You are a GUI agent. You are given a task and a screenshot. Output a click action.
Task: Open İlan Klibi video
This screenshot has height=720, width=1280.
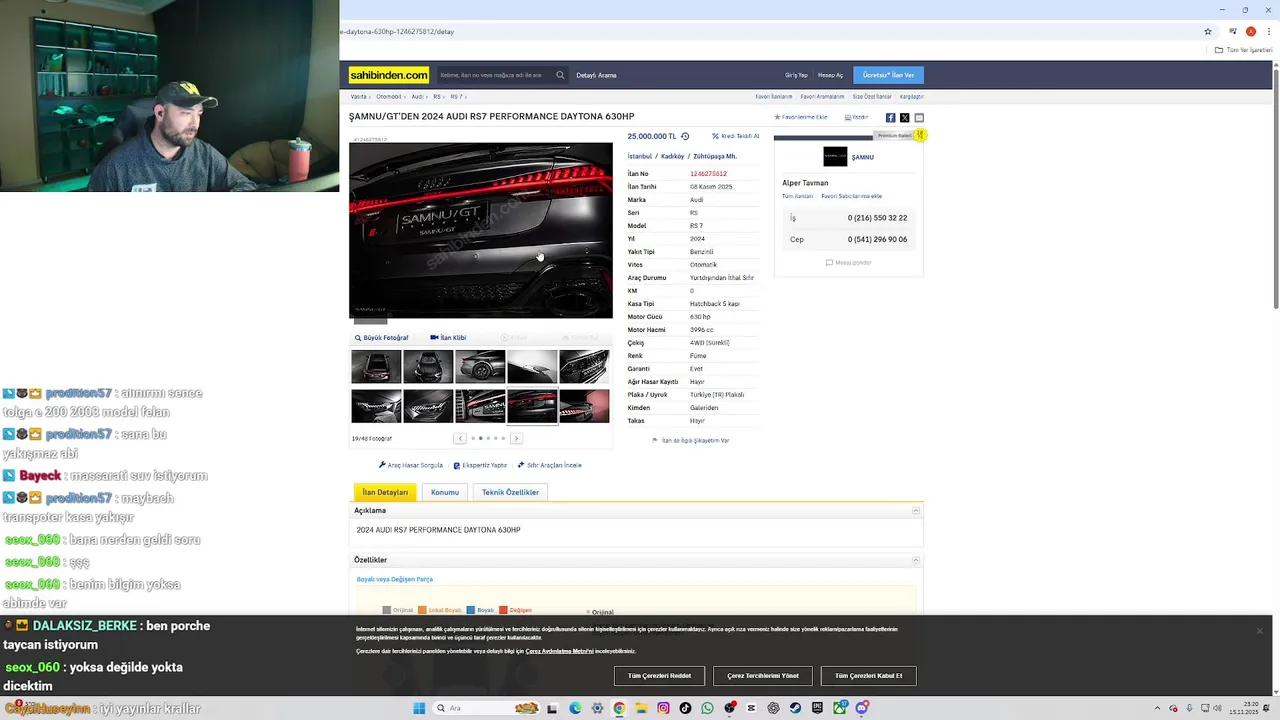448,338
